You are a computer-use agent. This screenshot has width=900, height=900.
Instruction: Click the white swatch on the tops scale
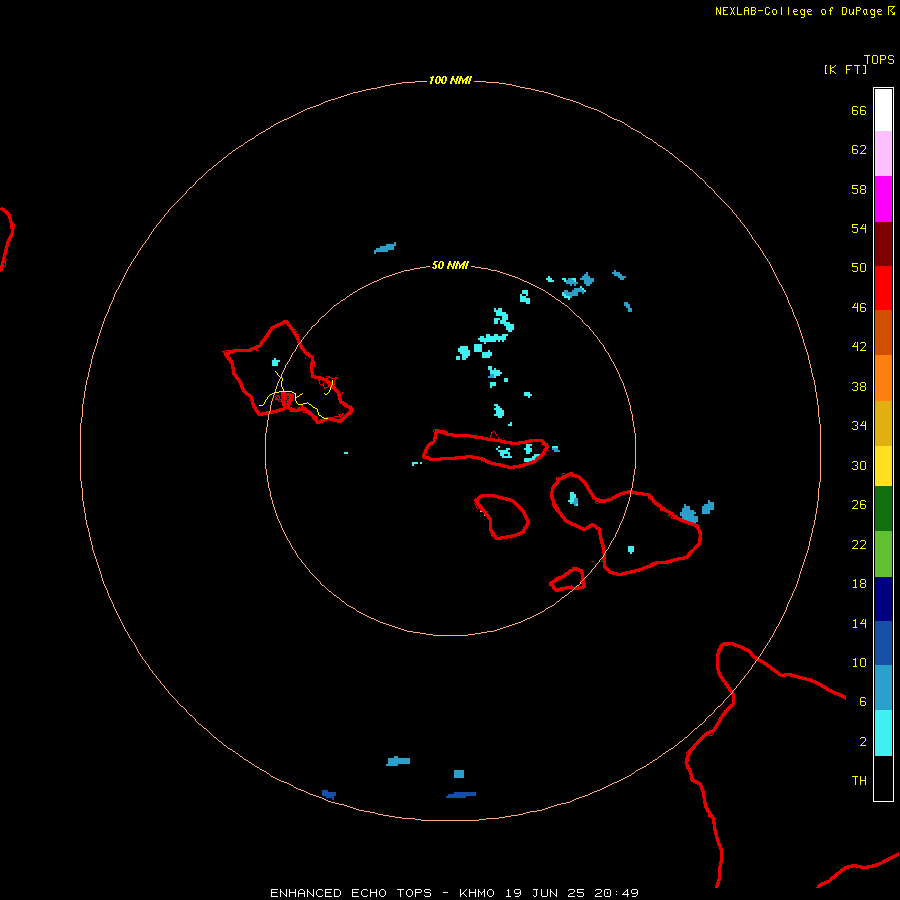(x=883, y=110)
